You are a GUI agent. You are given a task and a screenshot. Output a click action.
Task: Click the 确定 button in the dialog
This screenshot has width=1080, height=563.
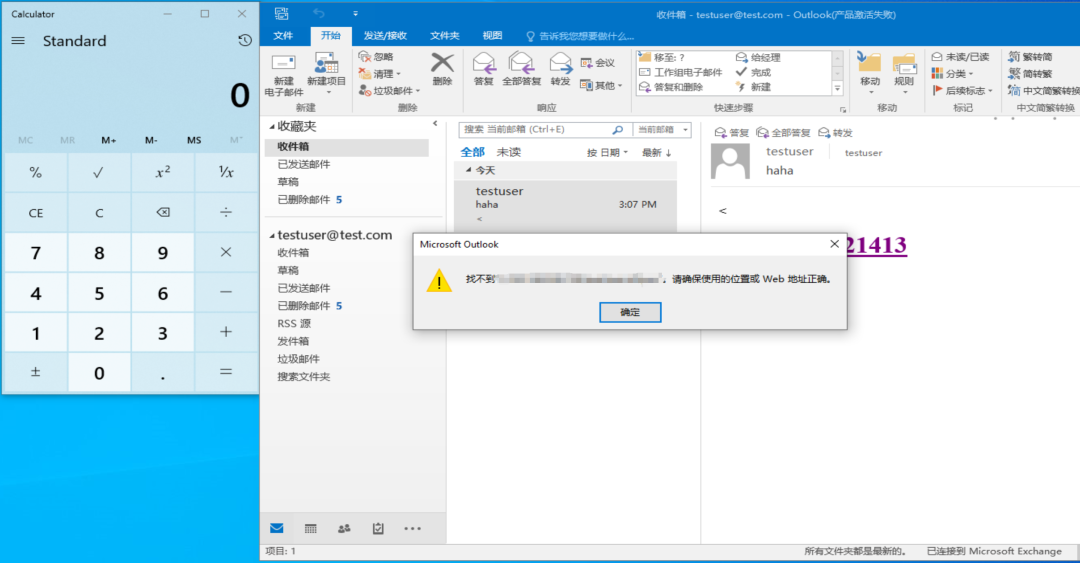[x=630, y=312]
